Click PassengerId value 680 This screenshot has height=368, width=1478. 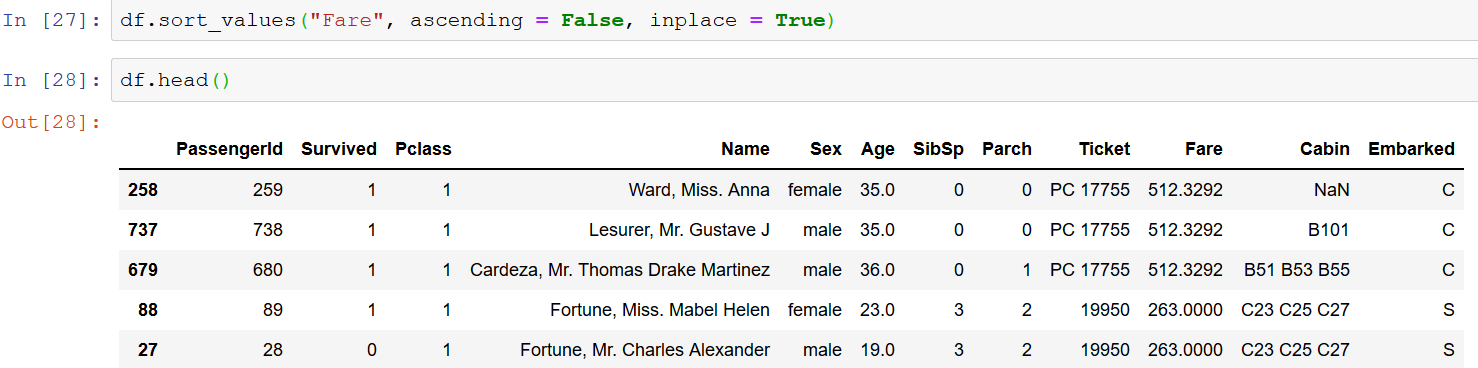tap(268, 269)
